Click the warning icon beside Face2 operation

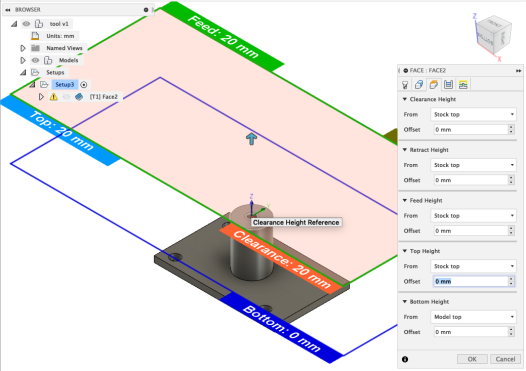tap(53, 97)
